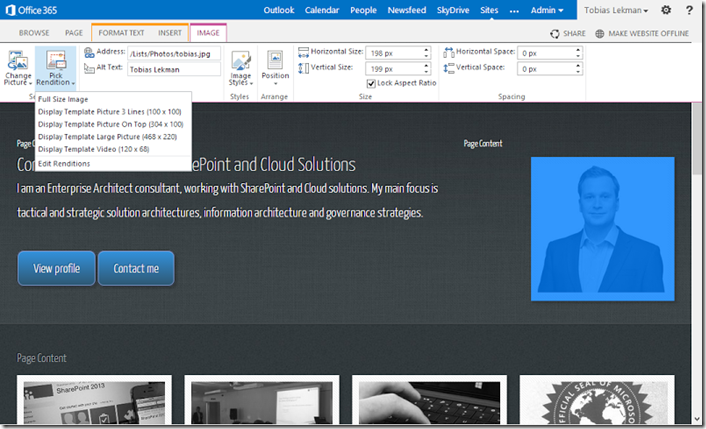Go to People in top navigation
This screenshot has height=429, width=706.
coord(363,10)
